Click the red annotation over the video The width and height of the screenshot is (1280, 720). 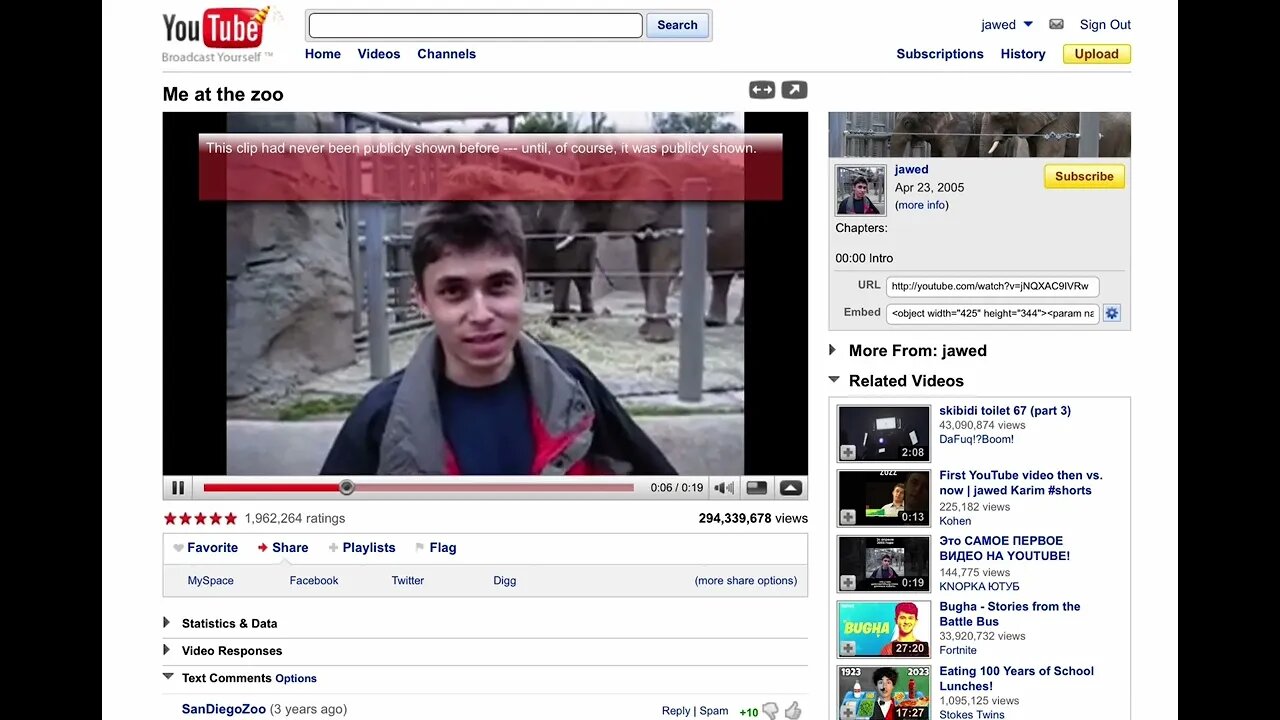click(490, 167)
